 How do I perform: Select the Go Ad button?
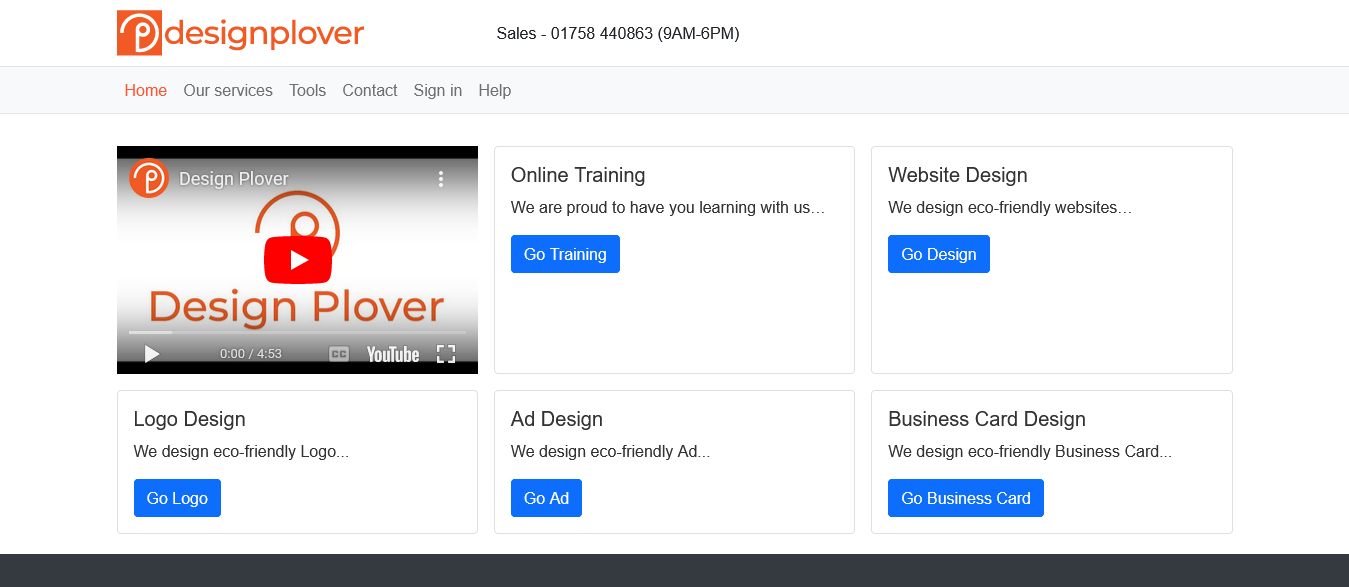click(546, 498)
